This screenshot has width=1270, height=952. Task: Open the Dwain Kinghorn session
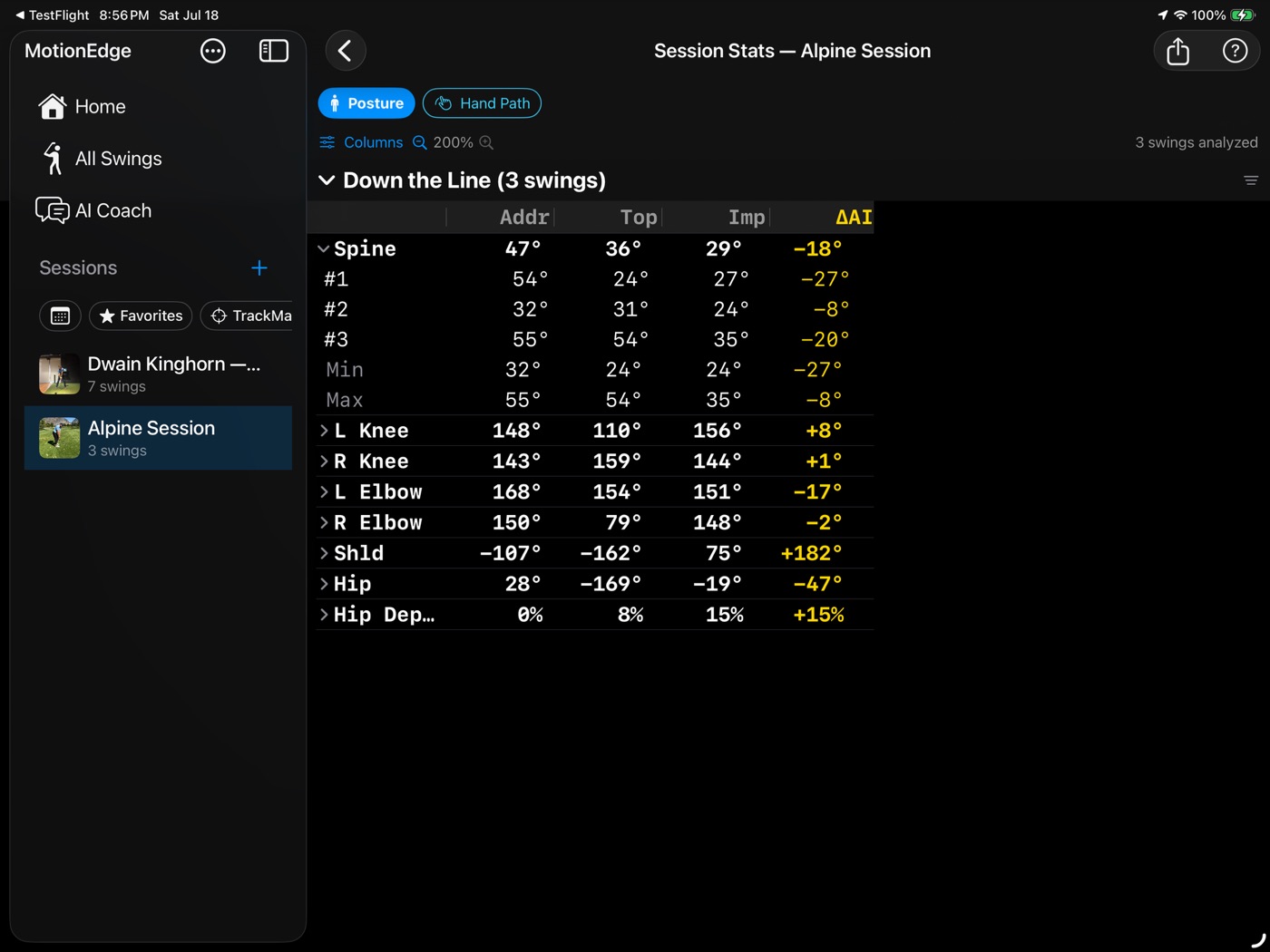pyautogui.click(x=159, y=374)
